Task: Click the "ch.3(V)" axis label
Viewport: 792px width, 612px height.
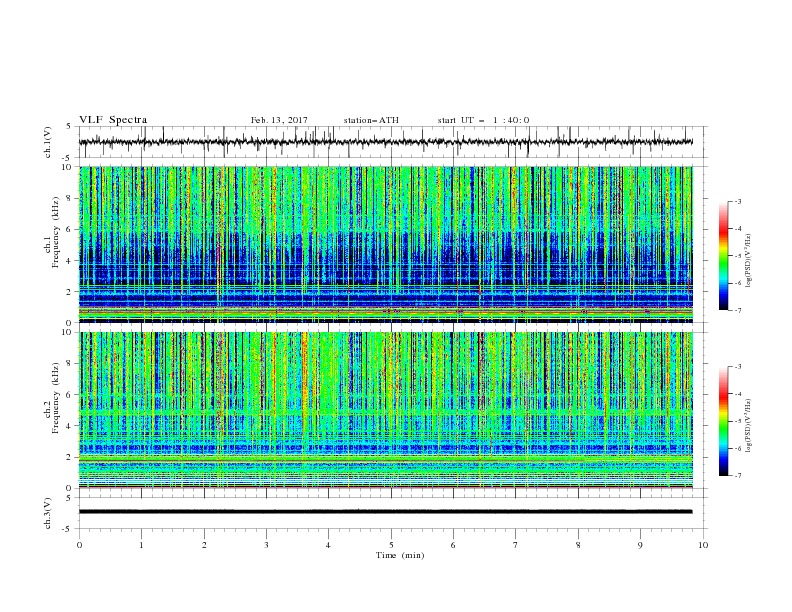Action: (x=48, y=513)
